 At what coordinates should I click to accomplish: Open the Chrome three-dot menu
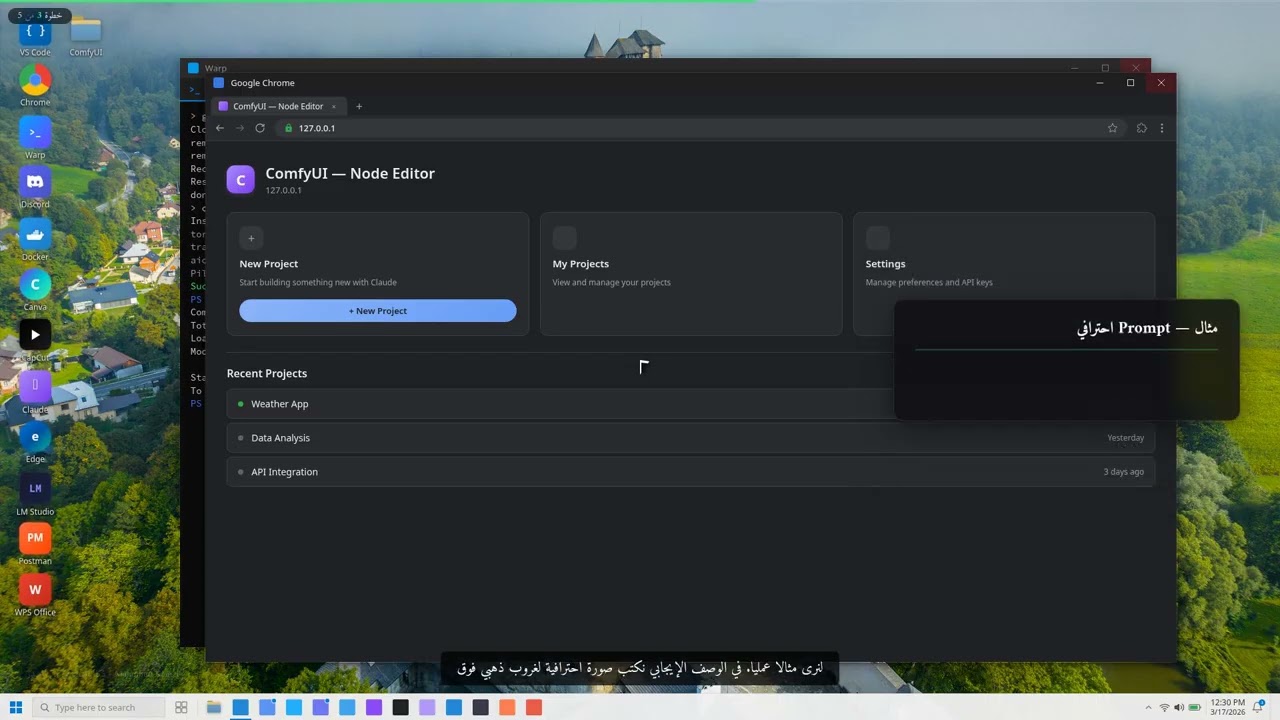click(1162, 128)
